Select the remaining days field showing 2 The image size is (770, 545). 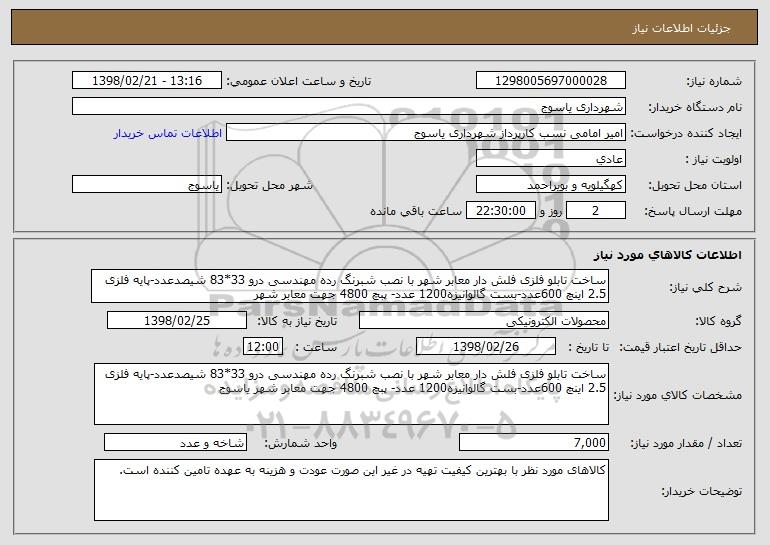pos(596,211)
